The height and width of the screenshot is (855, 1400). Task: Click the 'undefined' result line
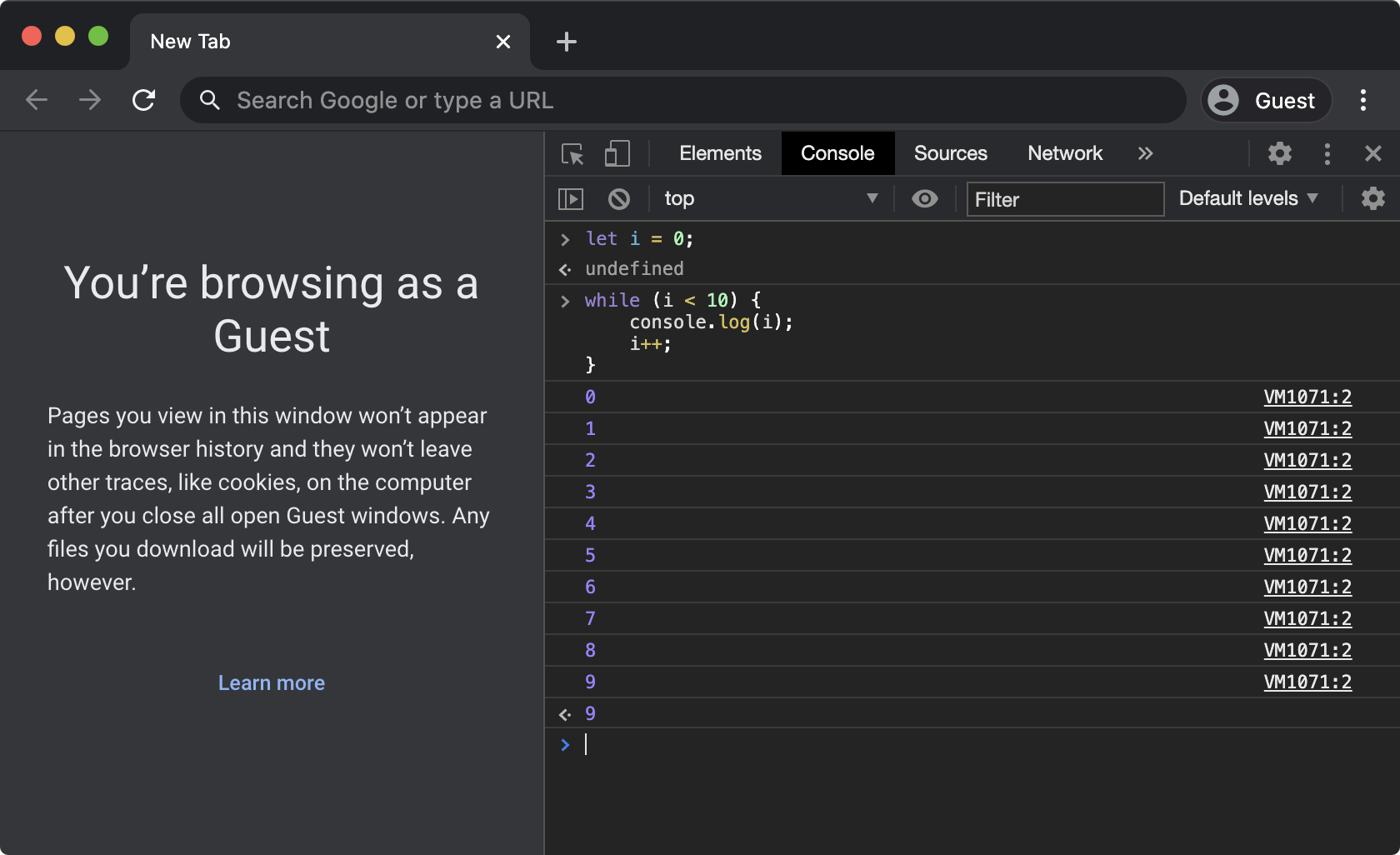click(634, 269)
